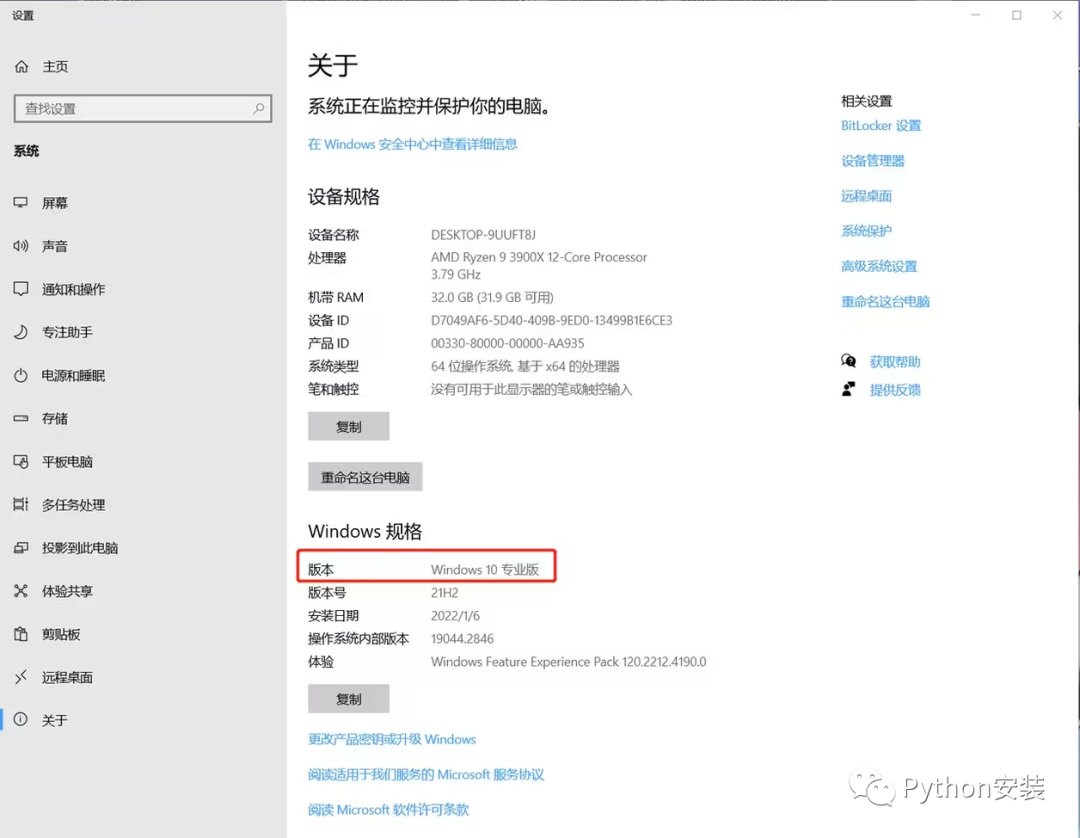The height and width of the screenshot is (838, 1080).
Task: Open Microsoft 服务协议 link
Action: click(426, 775)
